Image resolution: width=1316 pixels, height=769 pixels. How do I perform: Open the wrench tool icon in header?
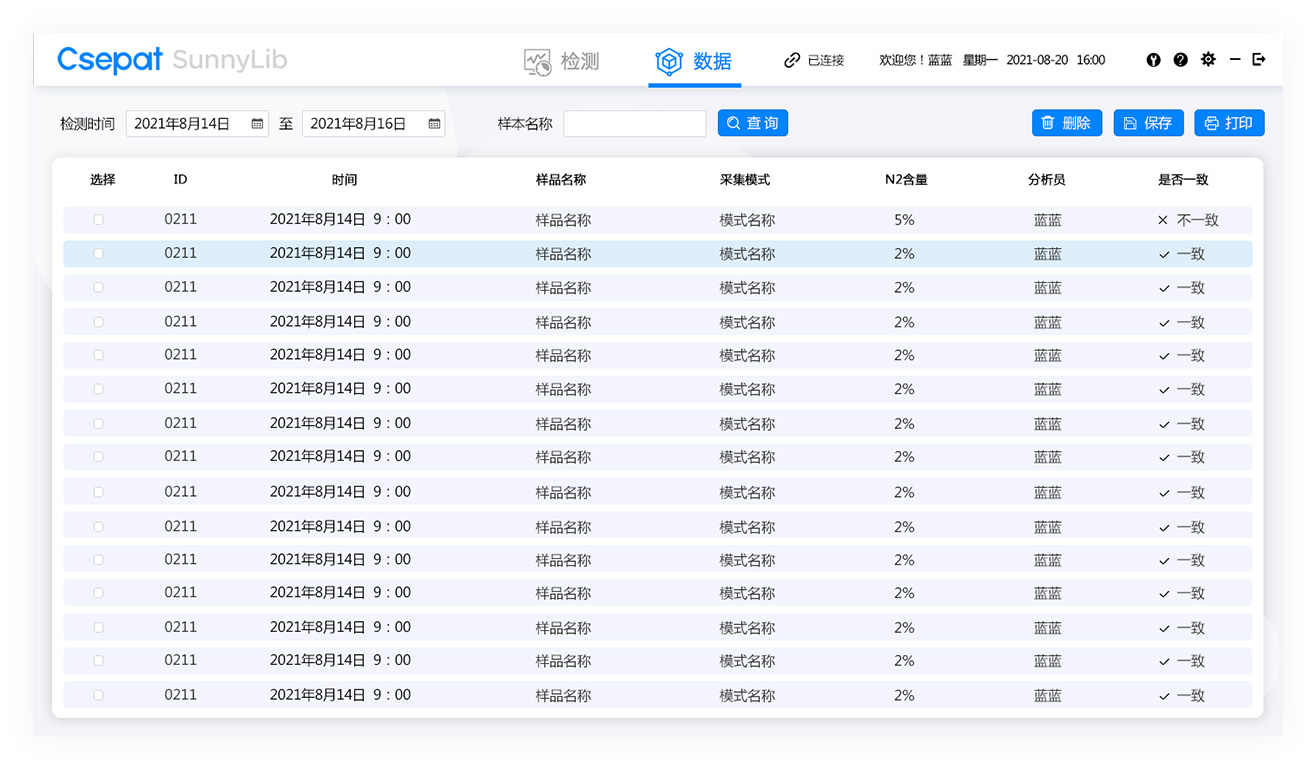[x=1153, y=60]
